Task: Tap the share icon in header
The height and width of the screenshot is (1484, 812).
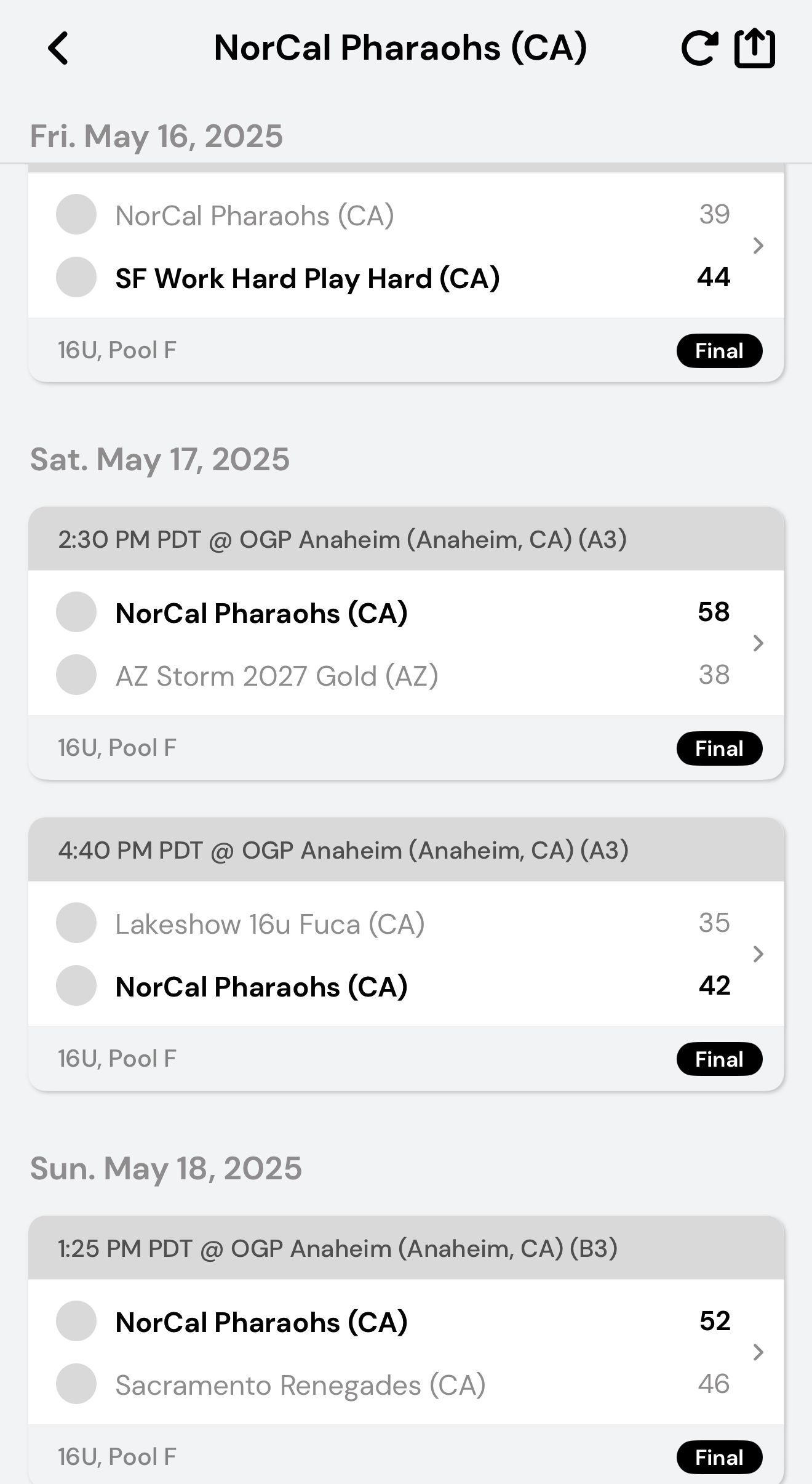Action: pos(754,48)
